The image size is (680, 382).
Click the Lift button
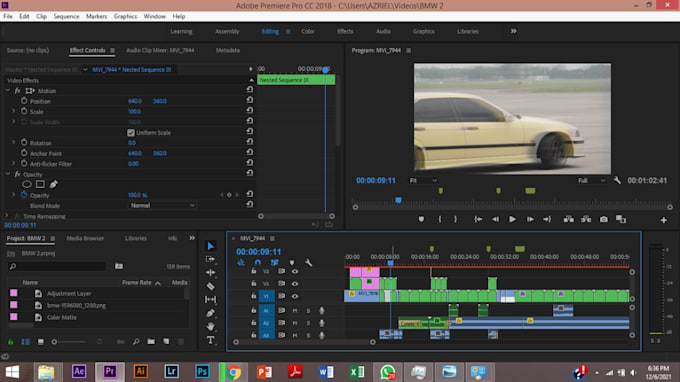tap(569, 219)
